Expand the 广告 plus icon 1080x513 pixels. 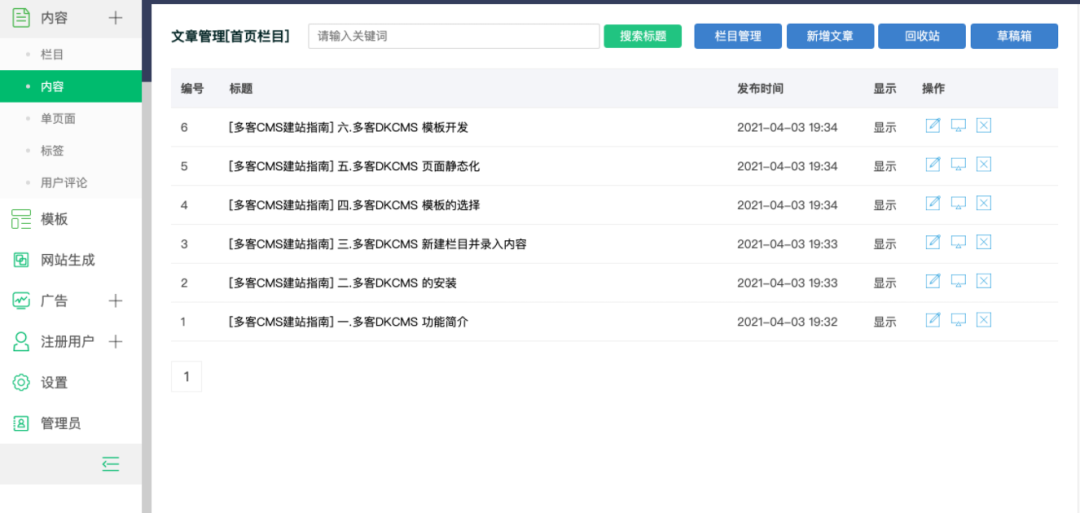116,301
